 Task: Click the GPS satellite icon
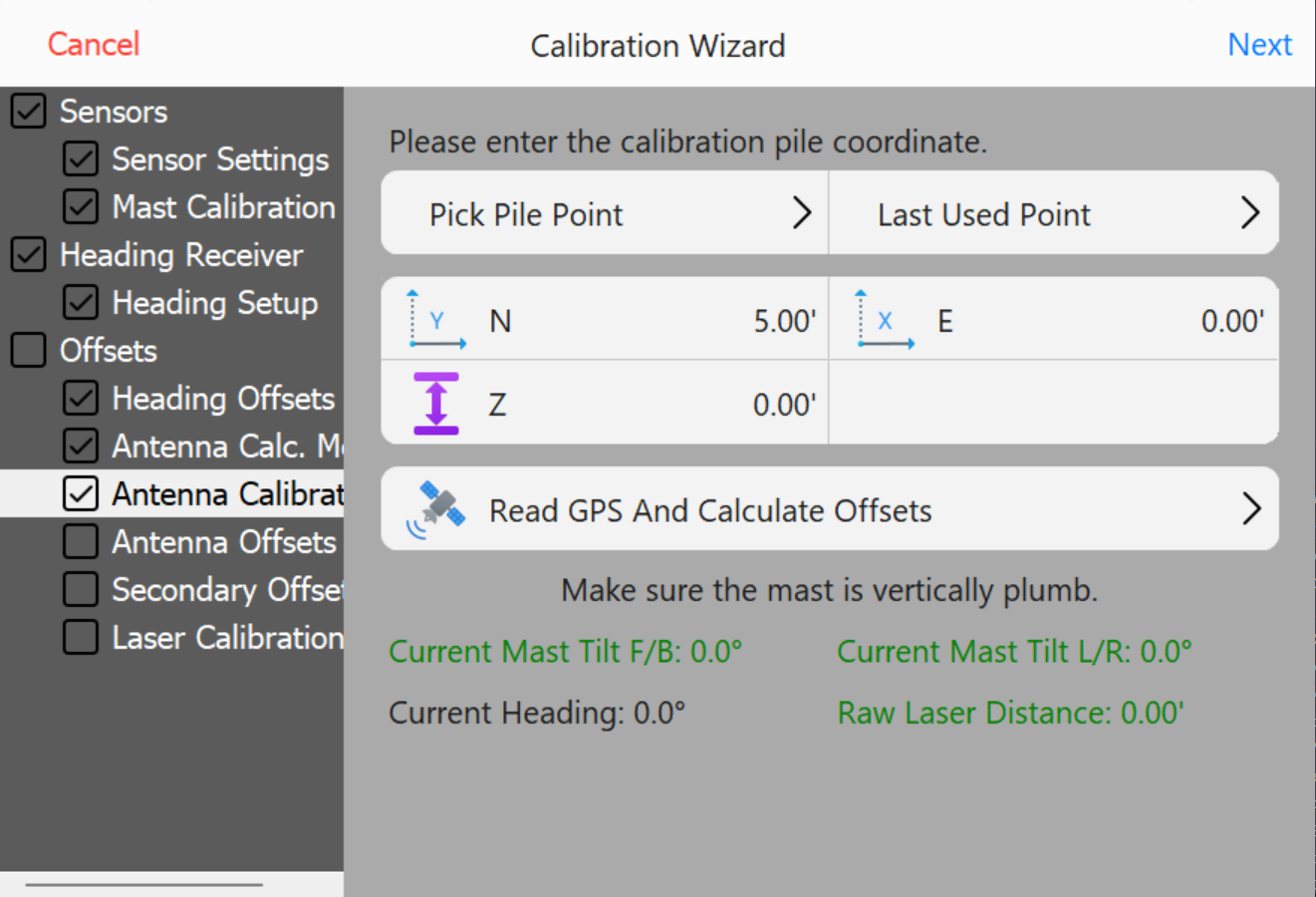coord(436,509)
